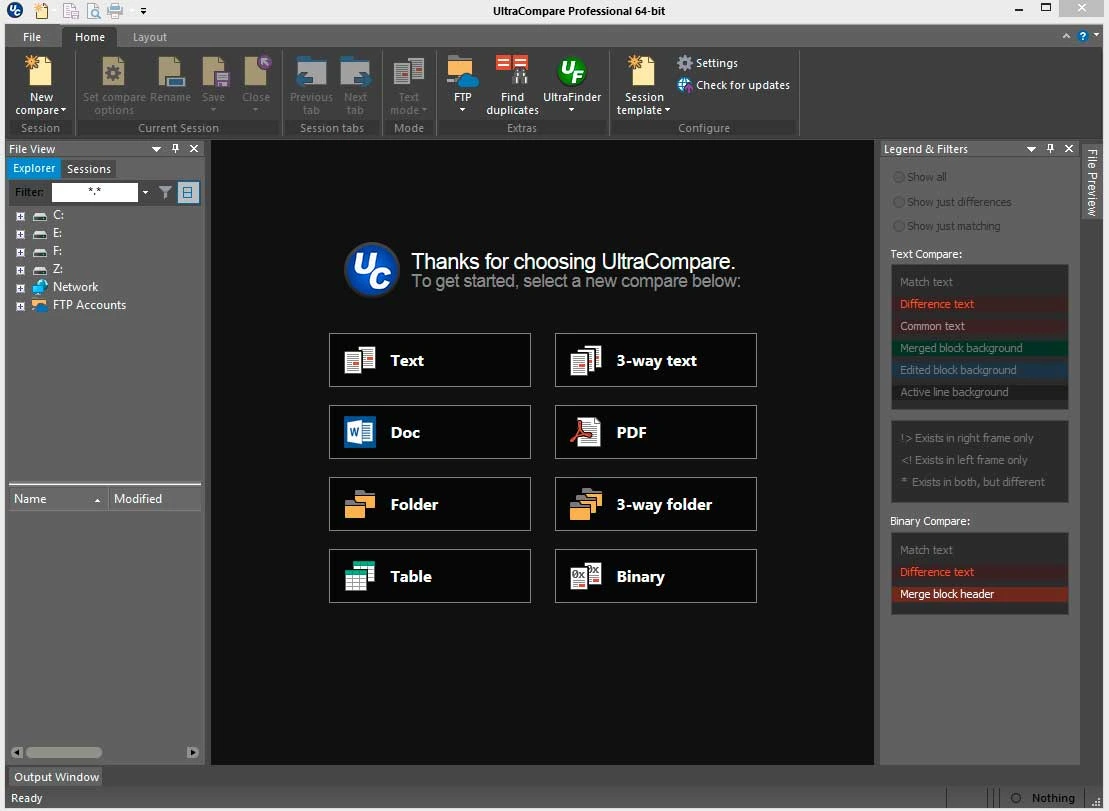This screenshot has width=1109, height=811.
Task: Click the Text mode icon
Action: [408, 71]
